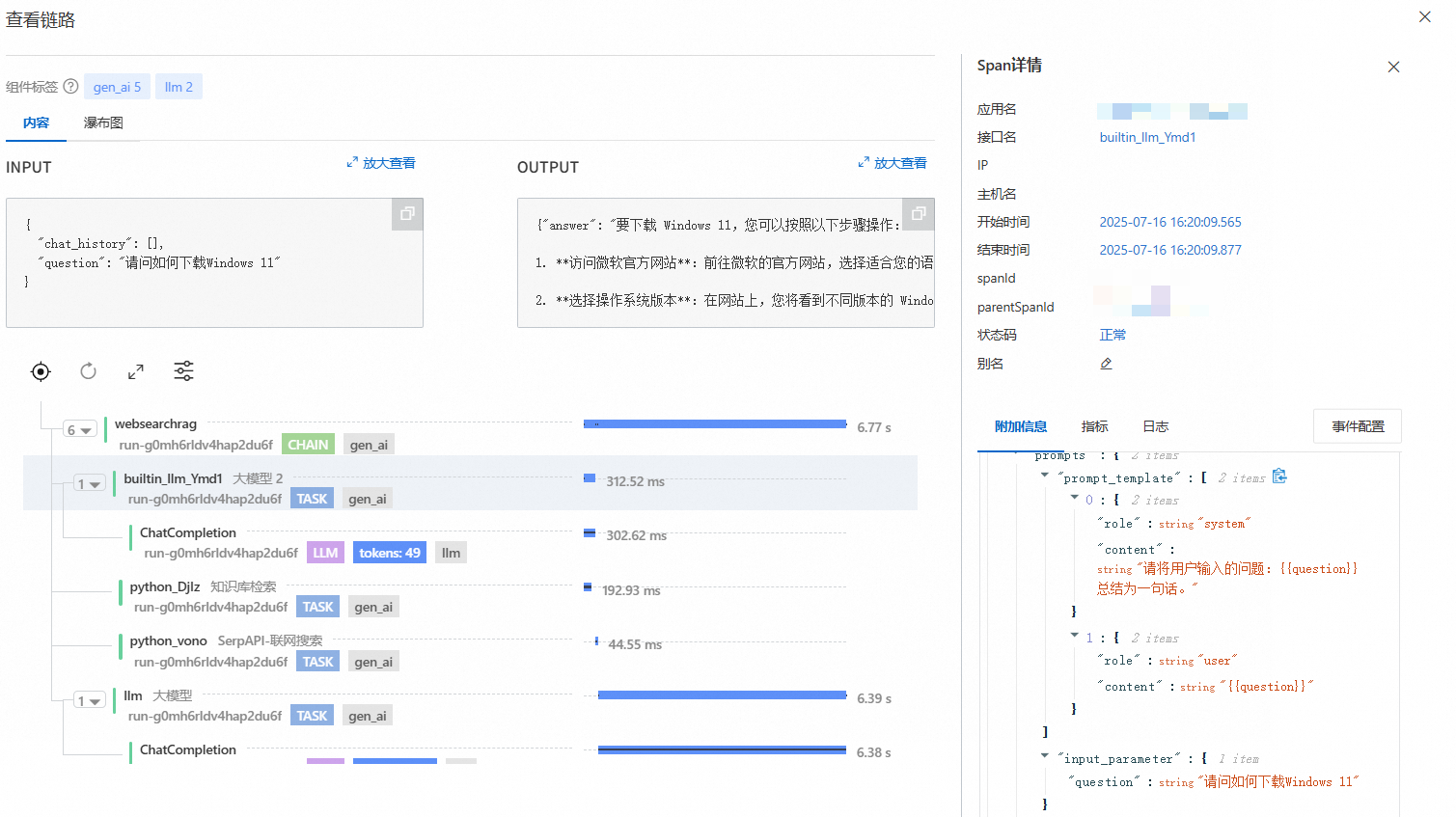Image resolution: width=1456 pixels, height=817 pixels.
Task: Click the refresh trace icon
Action: pos(88,371)
